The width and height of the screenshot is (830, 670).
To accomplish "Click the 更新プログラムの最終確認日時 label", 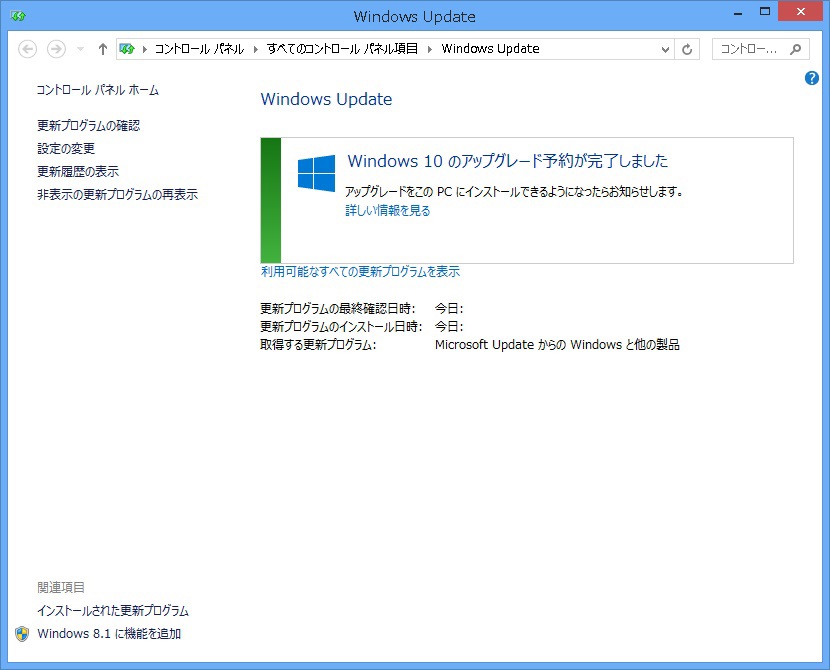I will 338,309.
